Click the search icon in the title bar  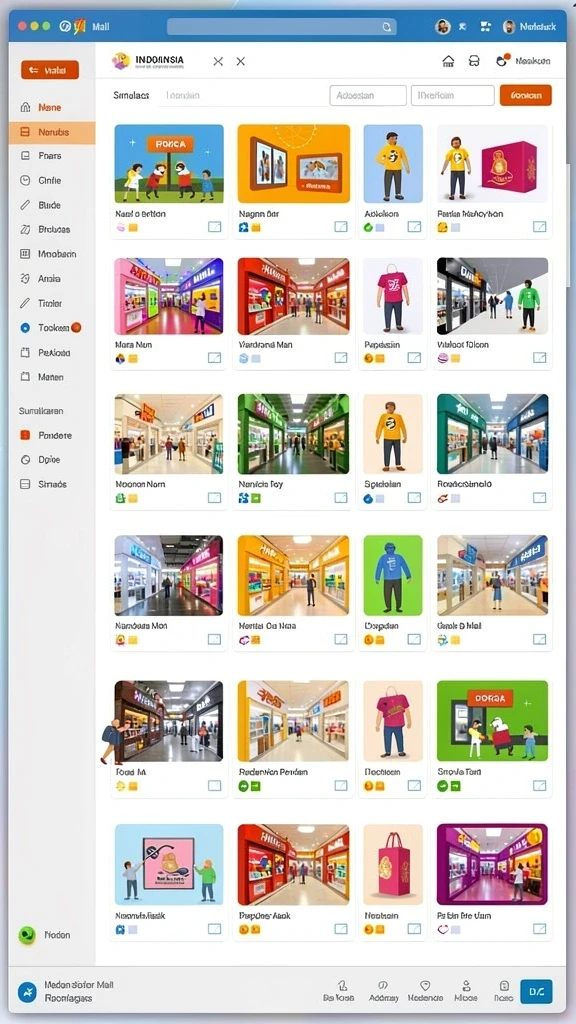(387, 27)
